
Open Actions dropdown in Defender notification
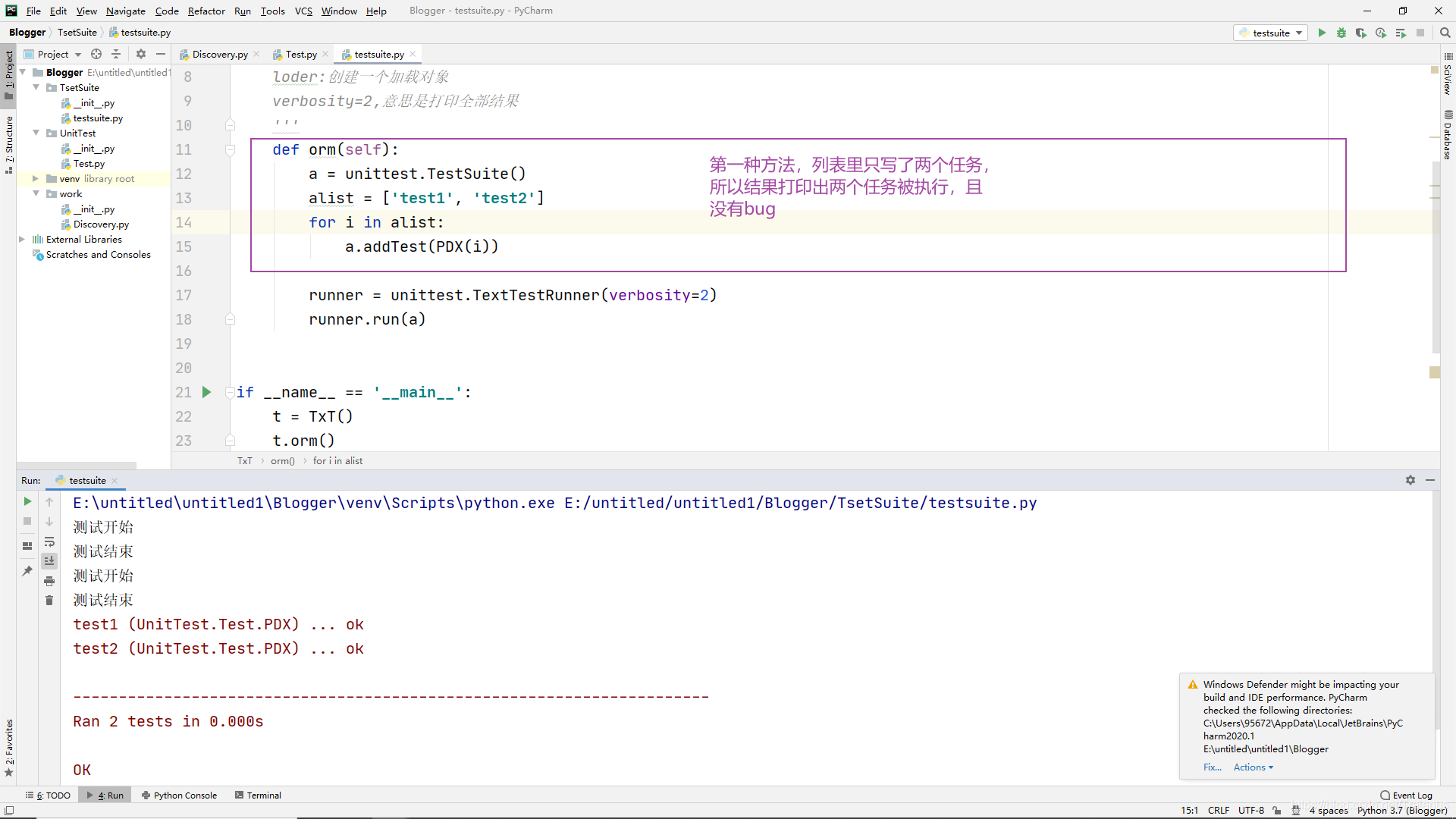pyautogui.click(x=1254, y=767)
